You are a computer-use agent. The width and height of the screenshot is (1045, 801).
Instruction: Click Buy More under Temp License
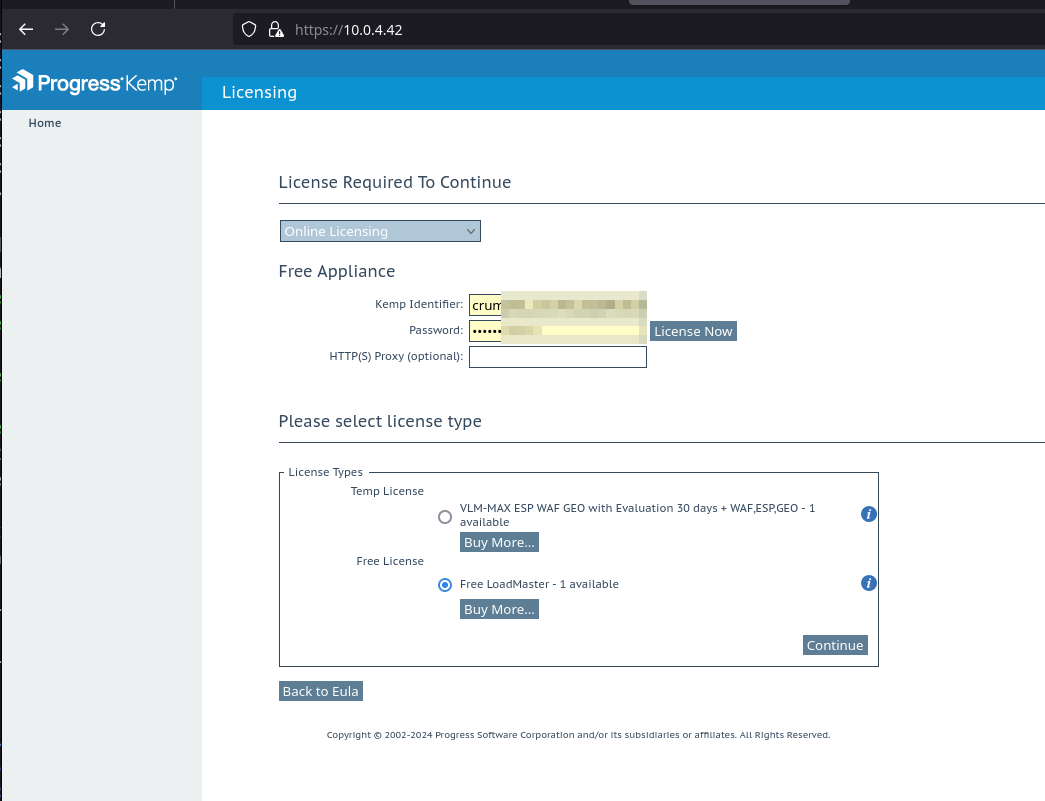(x=499, y=542)
